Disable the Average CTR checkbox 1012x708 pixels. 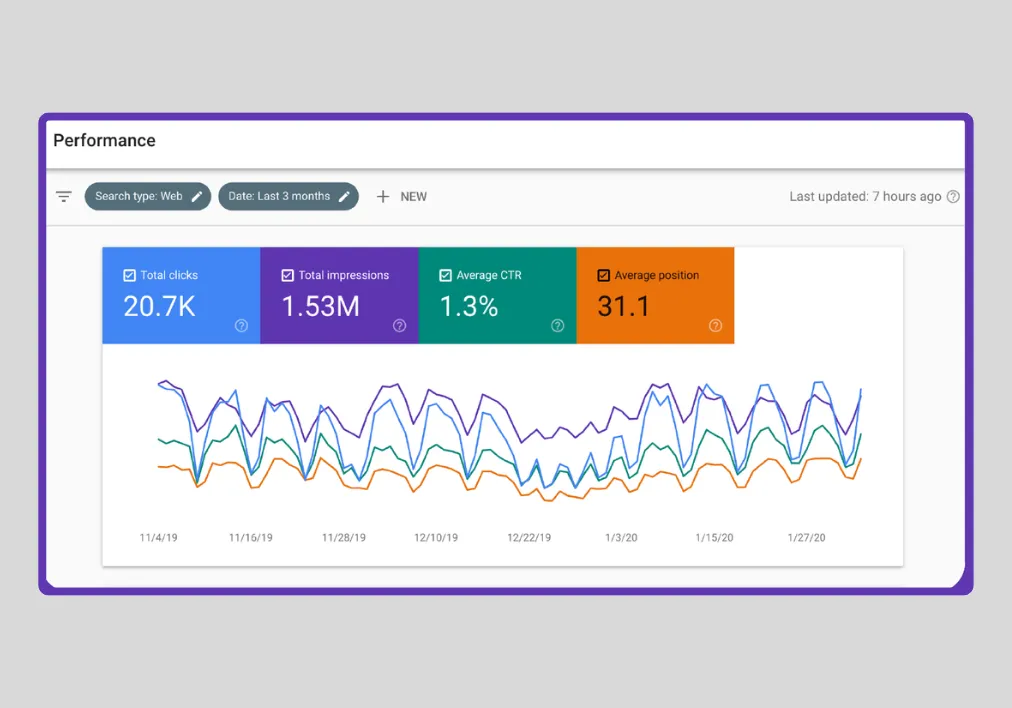[445, 275]
